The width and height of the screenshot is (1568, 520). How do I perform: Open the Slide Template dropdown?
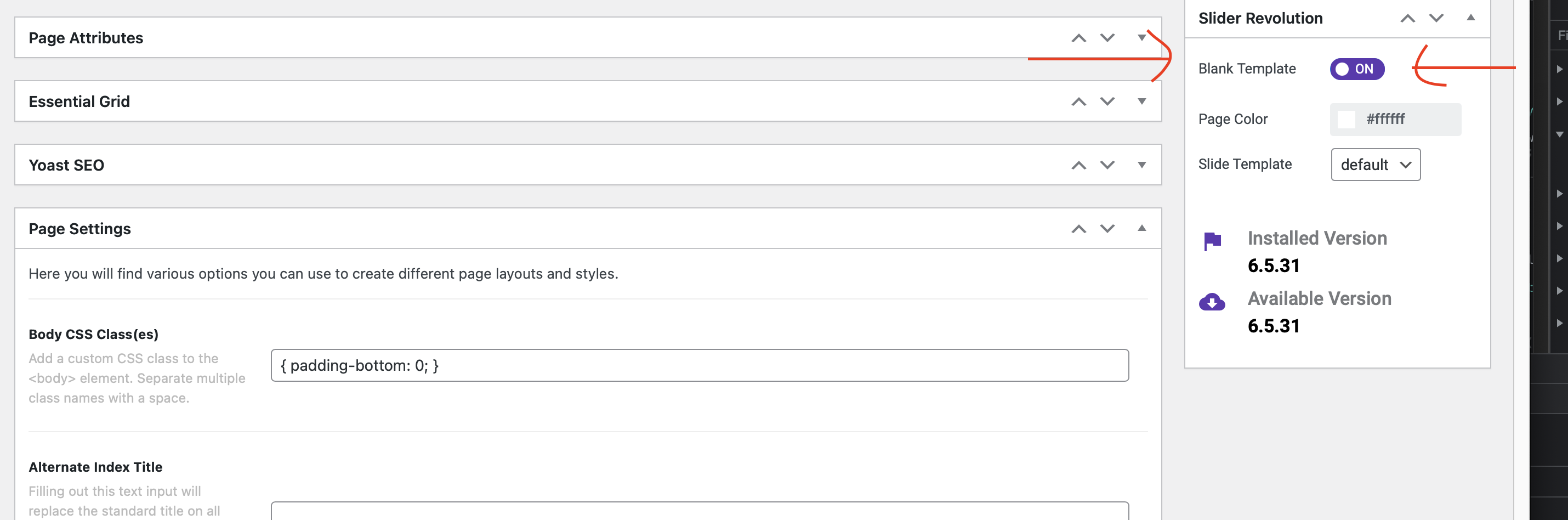click(x=1375, y=165)
